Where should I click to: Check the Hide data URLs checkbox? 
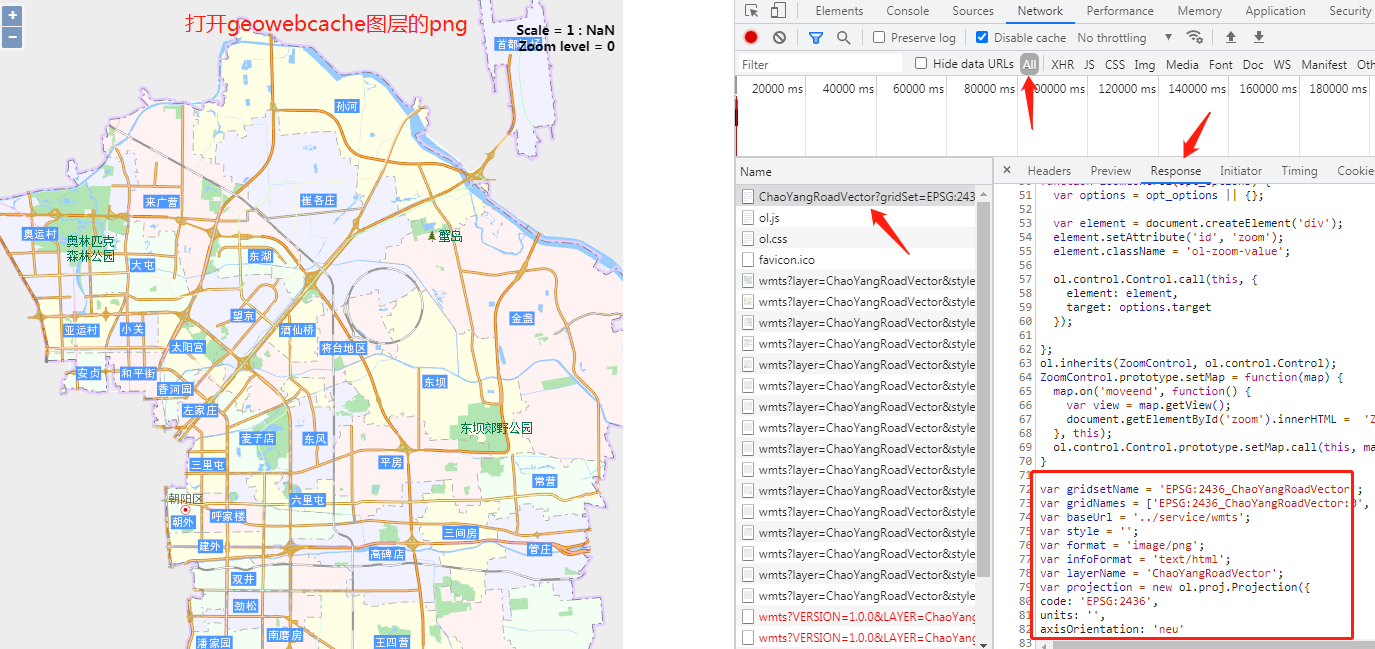click(x=920, y=63)
